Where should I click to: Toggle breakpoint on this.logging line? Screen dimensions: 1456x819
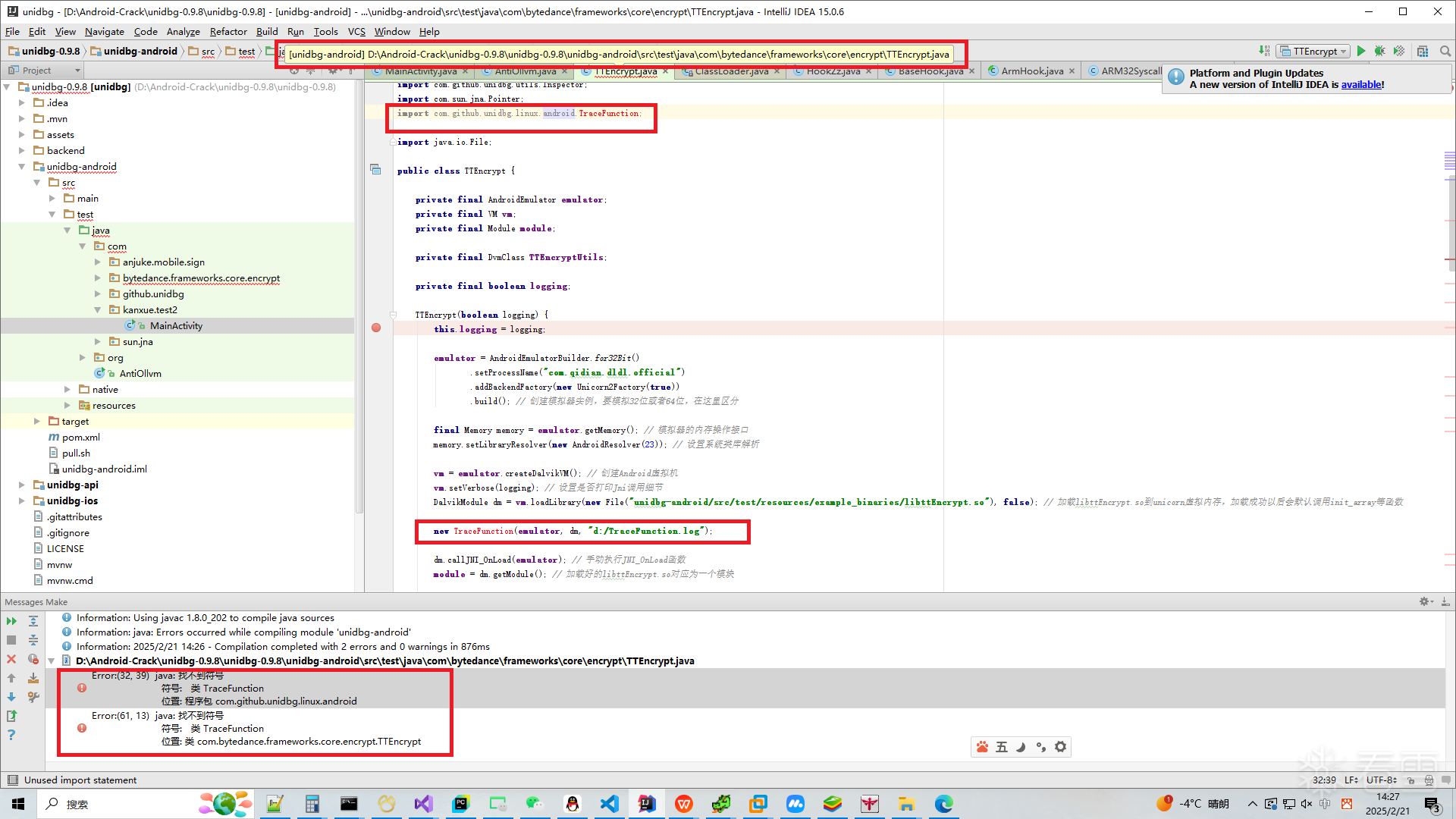coord(376,328)
